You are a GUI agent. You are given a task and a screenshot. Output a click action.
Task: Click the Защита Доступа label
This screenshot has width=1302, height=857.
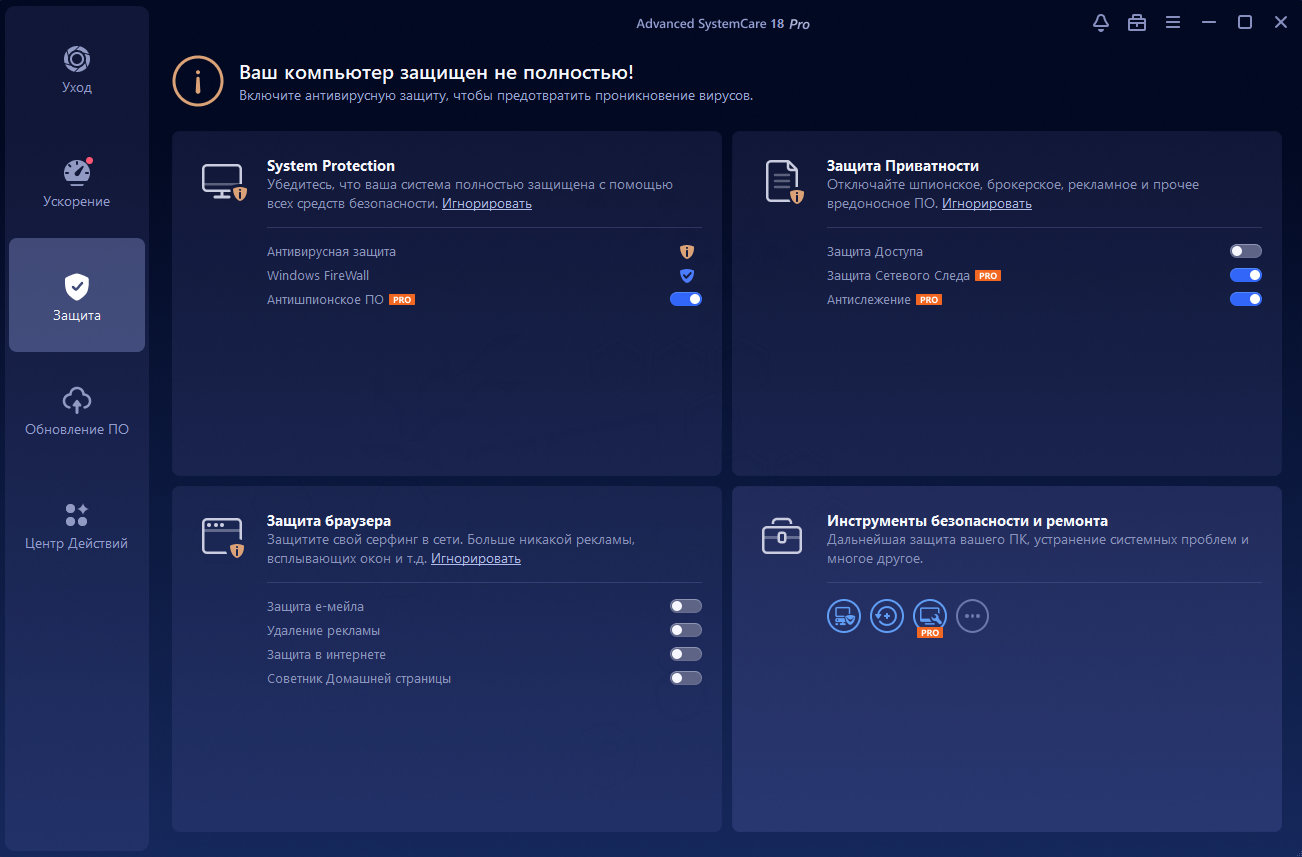pos(875,252)
